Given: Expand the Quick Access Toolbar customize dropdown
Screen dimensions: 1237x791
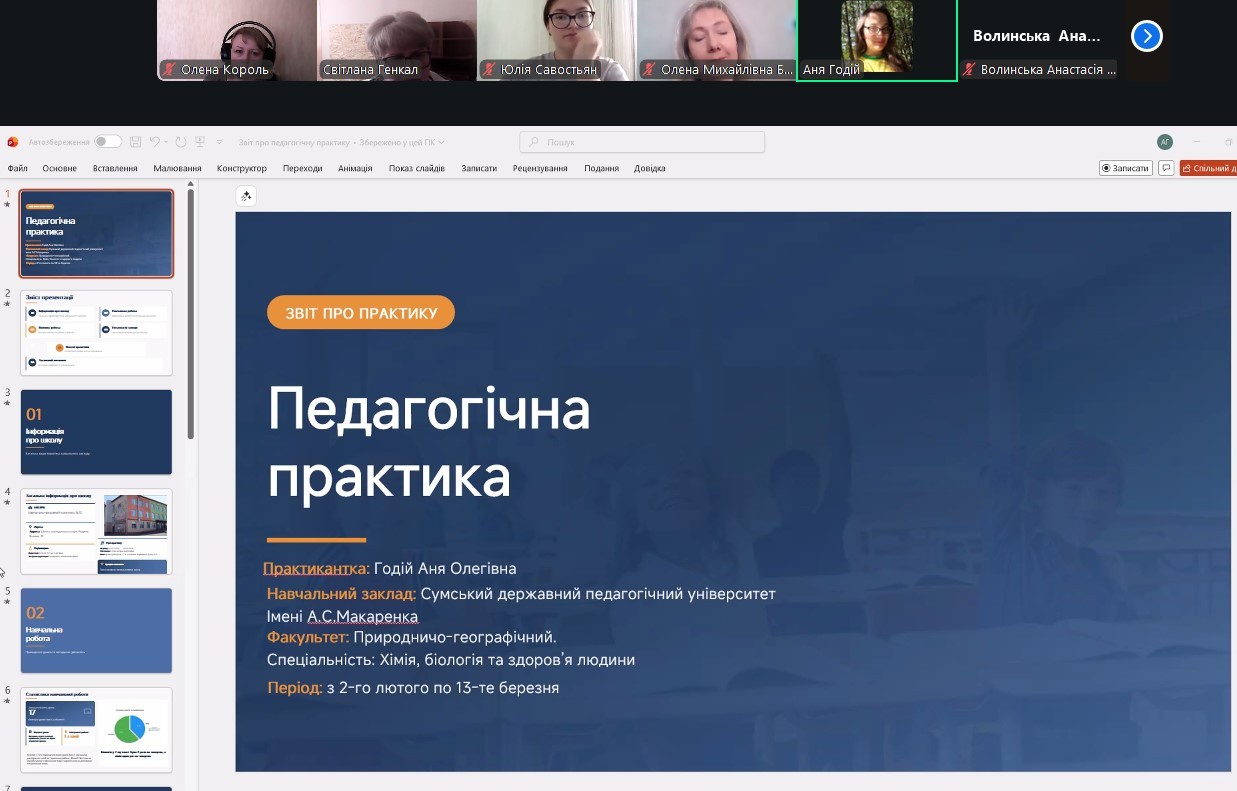Looking at the screenshot, I should tap(218, 142).
